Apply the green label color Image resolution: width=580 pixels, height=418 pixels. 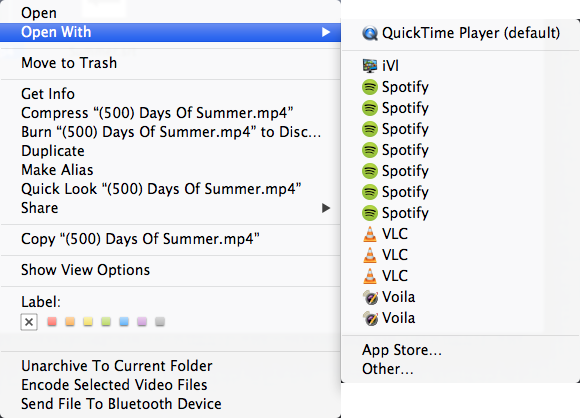point(106,321)
